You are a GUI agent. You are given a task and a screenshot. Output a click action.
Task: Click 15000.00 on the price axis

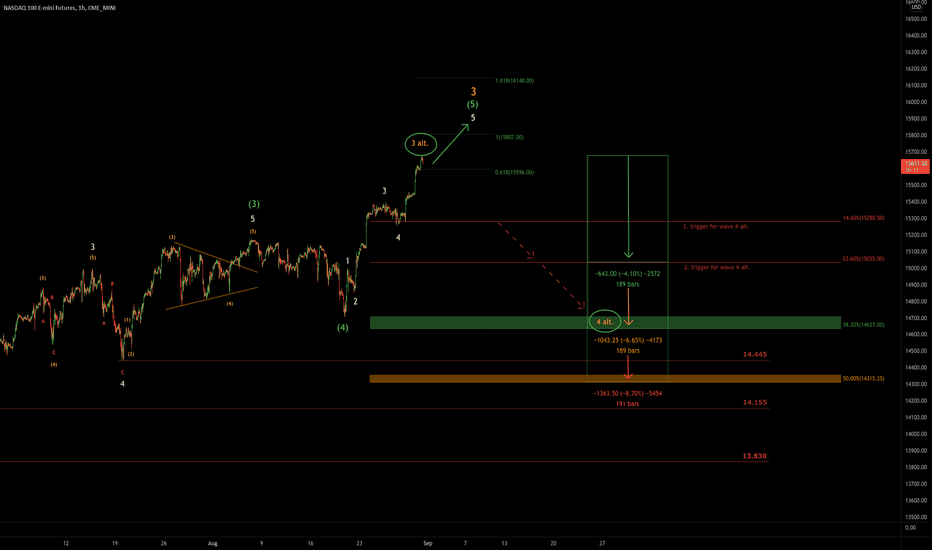[x=916, y=268]
